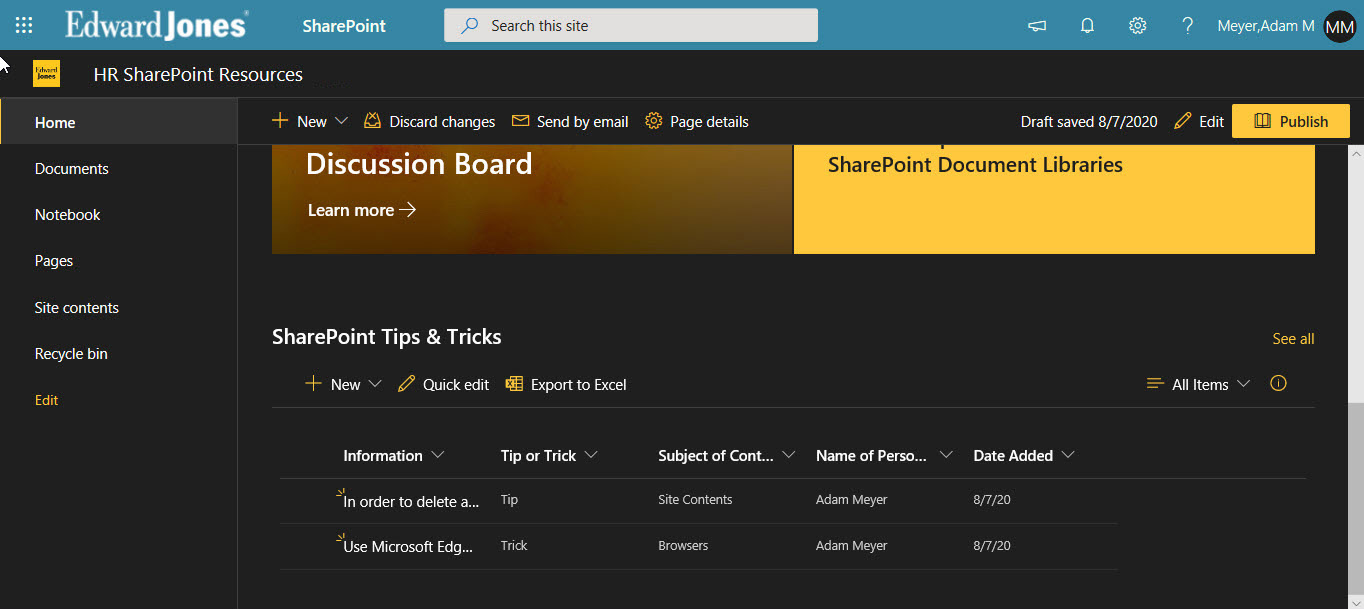Click the Draft saved 8/7/2020 status text
The height and width of the screenshot is (609, 1364).
pos(1089,121)
